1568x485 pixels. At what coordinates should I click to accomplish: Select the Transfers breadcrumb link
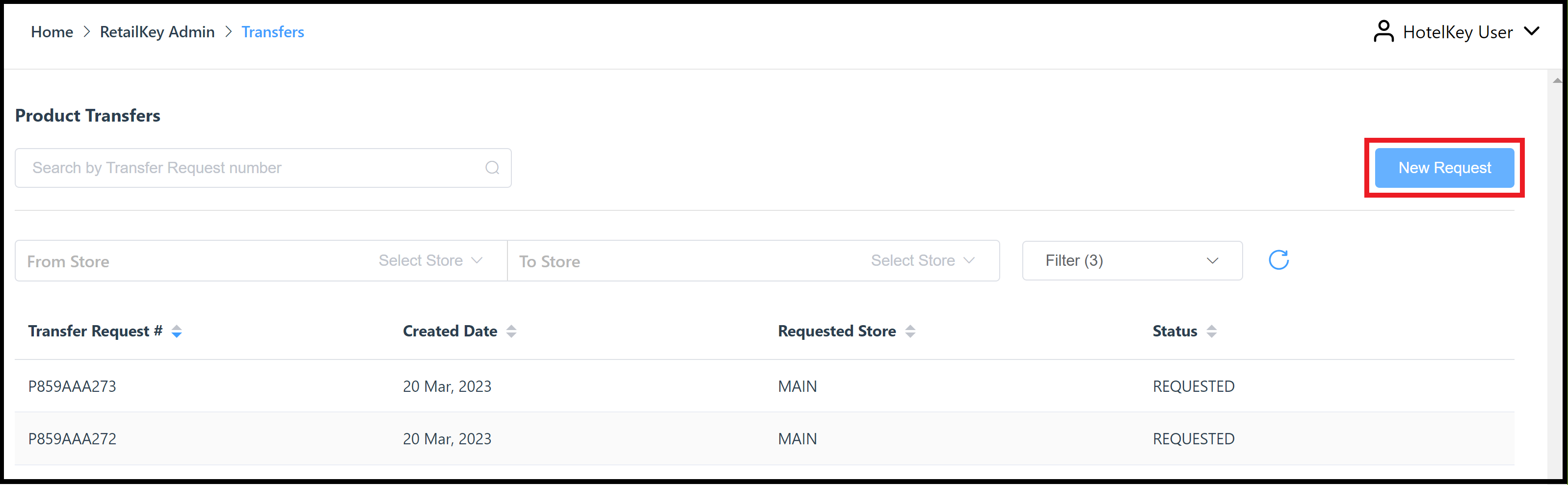click(x=273, y=32)
